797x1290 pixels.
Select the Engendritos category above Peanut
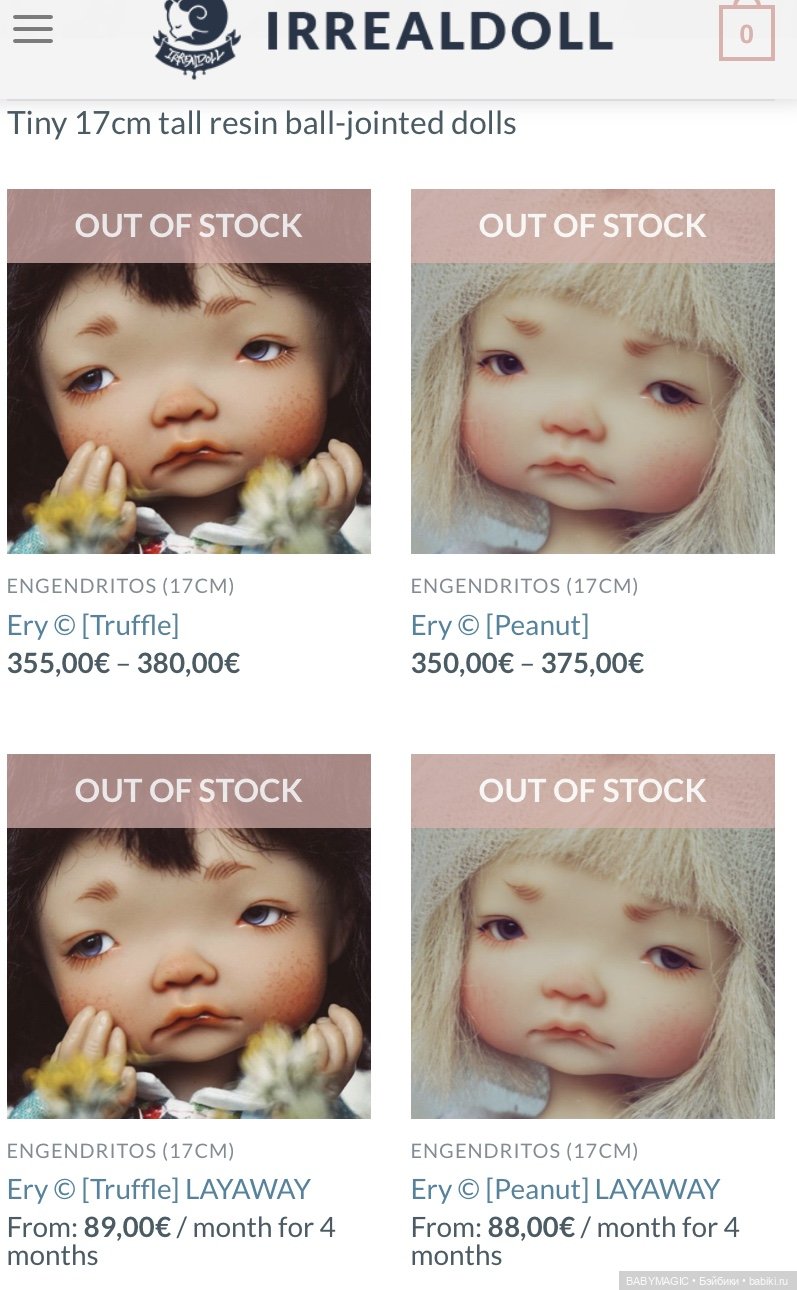click(525, 586)
